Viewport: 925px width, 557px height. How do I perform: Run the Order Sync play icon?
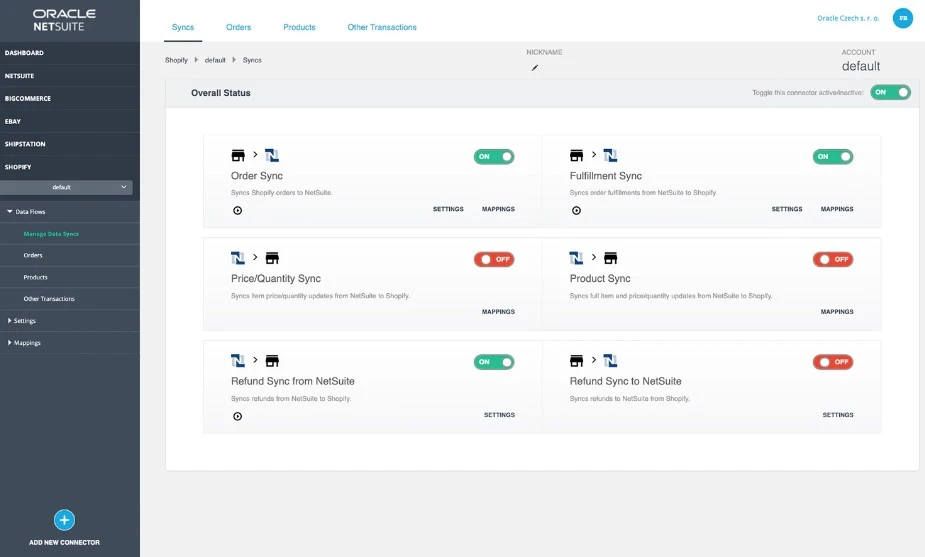238,210
